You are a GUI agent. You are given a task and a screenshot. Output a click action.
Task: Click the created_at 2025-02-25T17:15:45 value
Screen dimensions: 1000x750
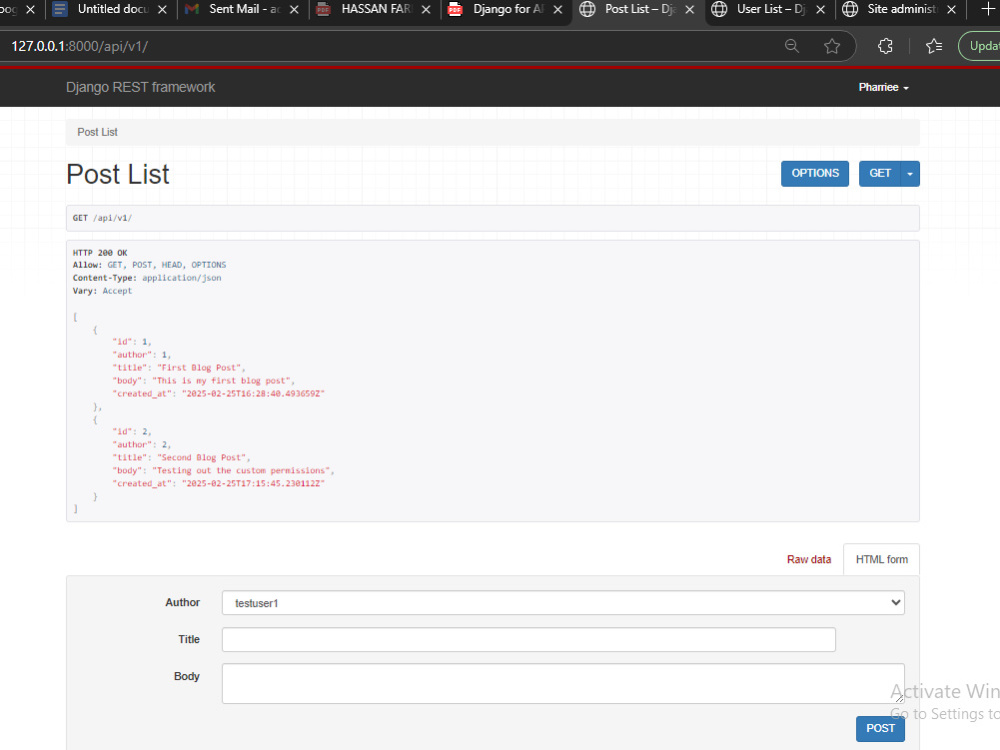coord(253,484)
